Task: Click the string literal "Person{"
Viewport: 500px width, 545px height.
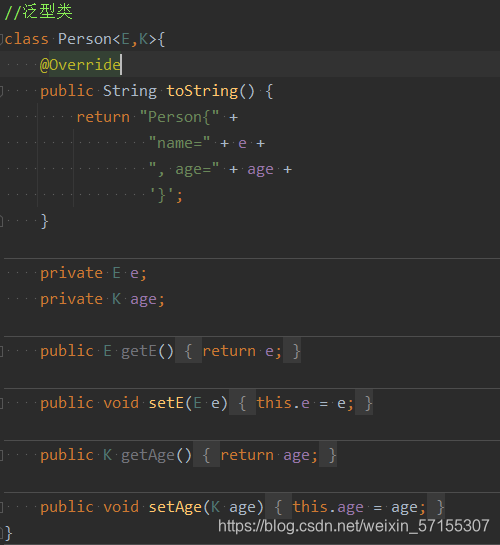Action: [180, 117]
